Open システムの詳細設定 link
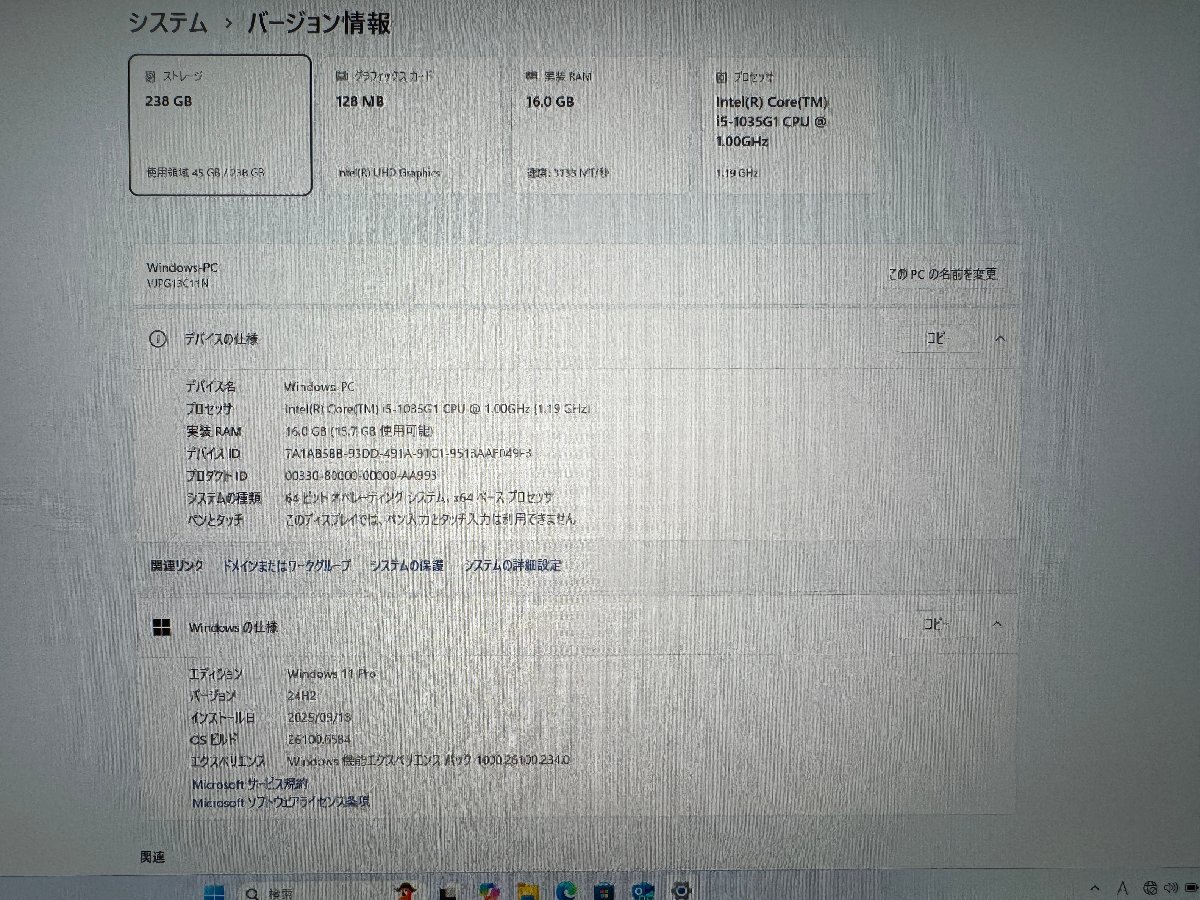This screenshot has width=1200, height=900. pos(513,566)
